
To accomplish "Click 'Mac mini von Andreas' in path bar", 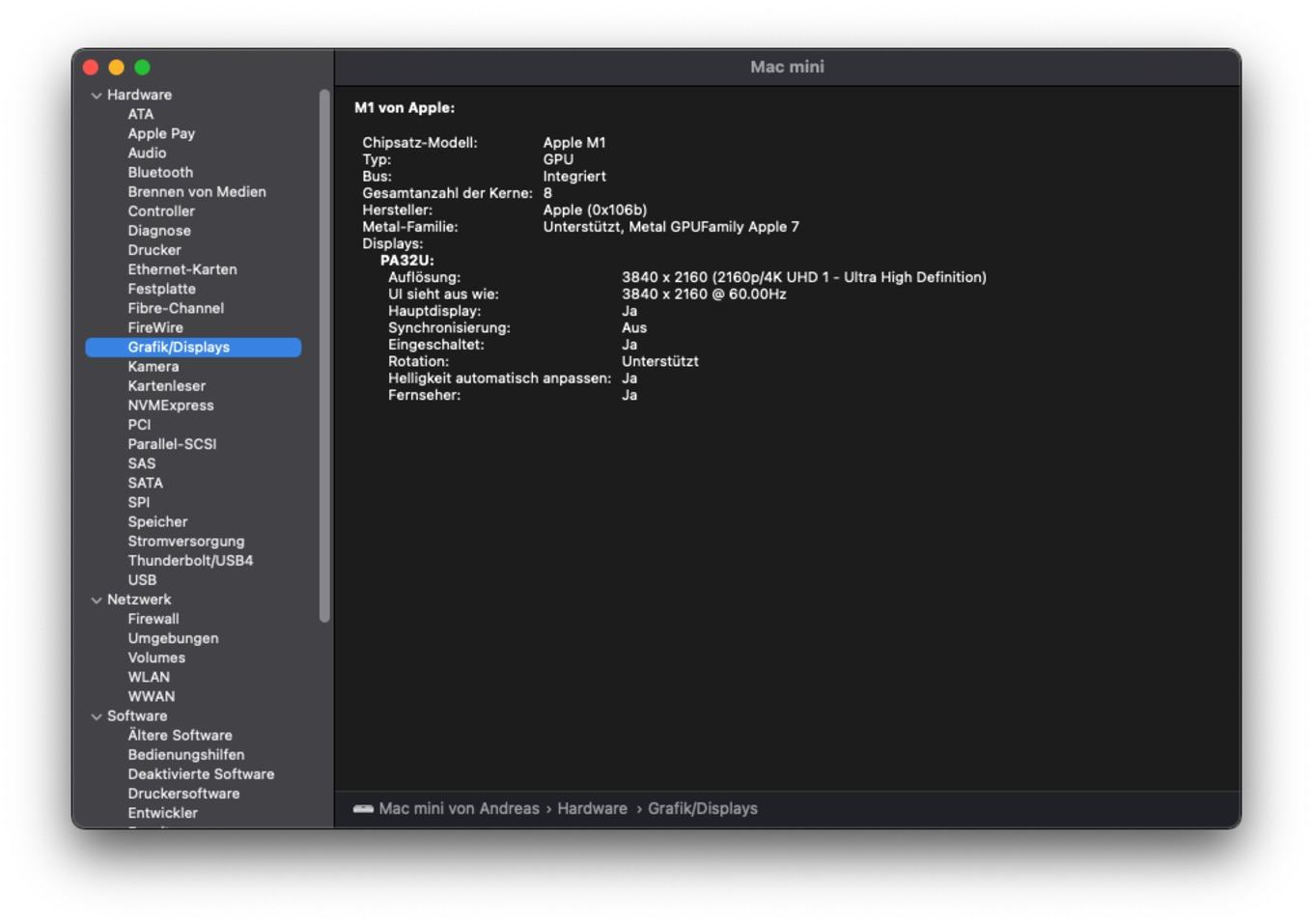I will tap(459, 809).
